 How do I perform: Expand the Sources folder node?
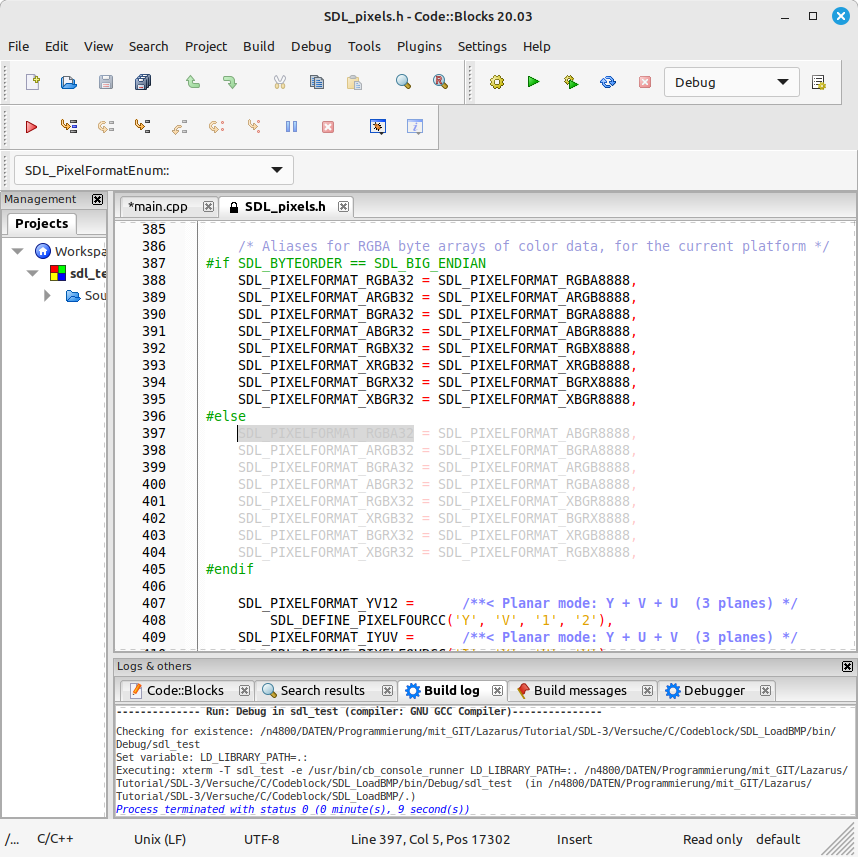click(x=47, y=296)
